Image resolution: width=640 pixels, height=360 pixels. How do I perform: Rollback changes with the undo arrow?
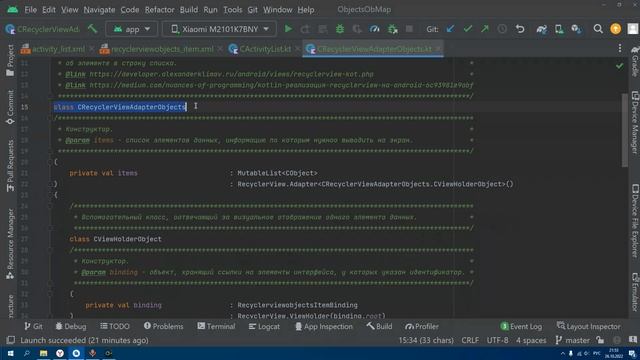(520, 29)
